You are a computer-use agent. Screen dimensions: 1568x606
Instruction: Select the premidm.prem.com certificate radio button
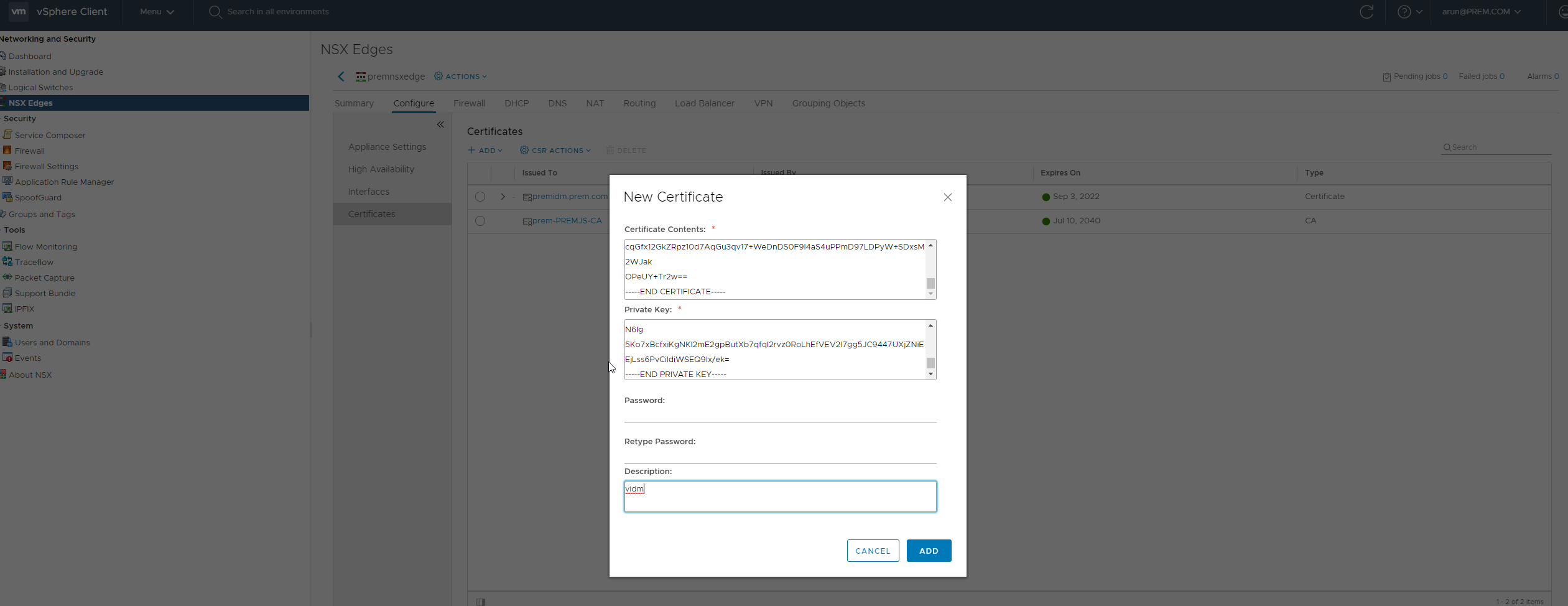click(480, 197)
